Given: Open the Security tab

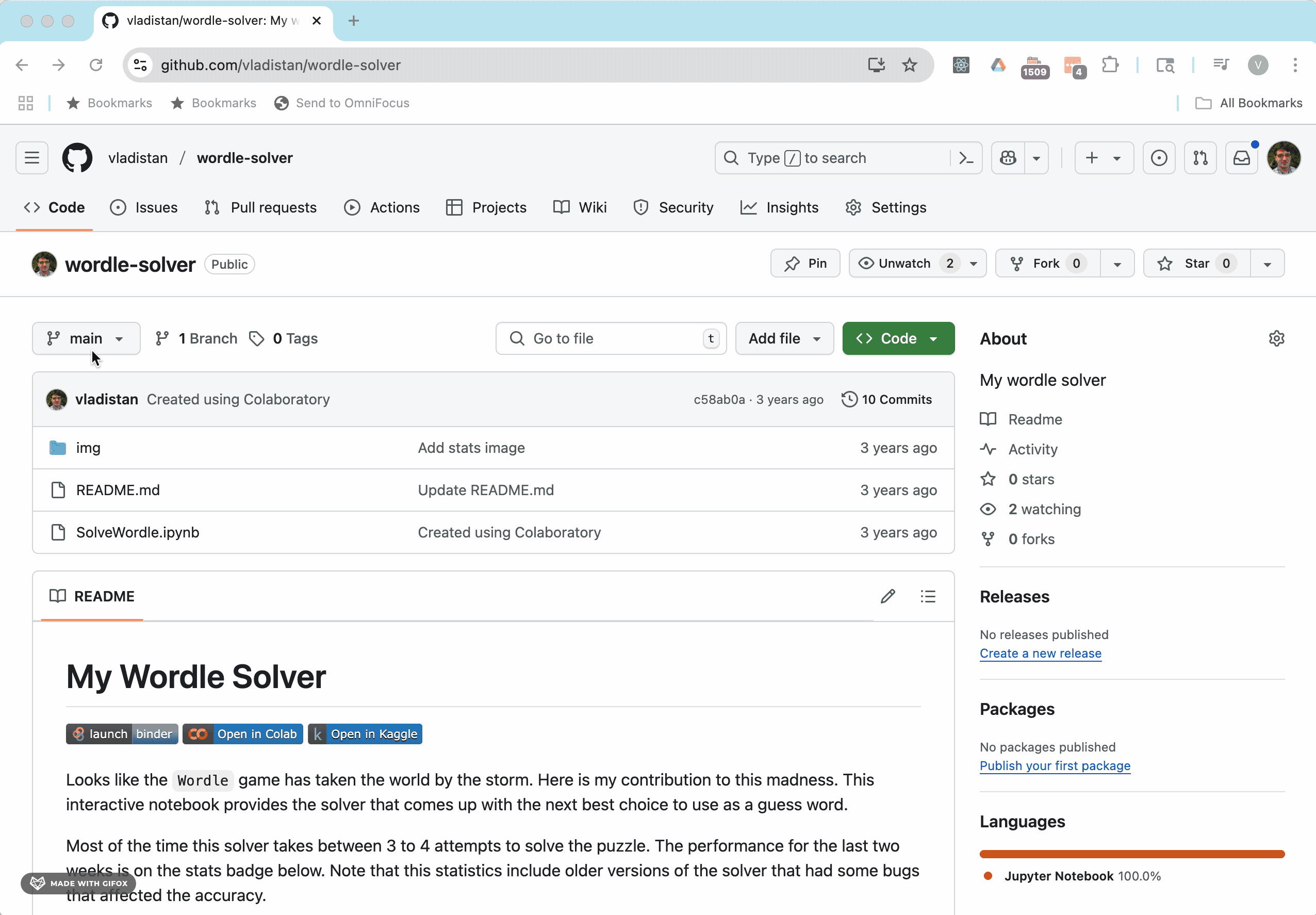Looking at the screenshot, I should [x=673, y=207].
